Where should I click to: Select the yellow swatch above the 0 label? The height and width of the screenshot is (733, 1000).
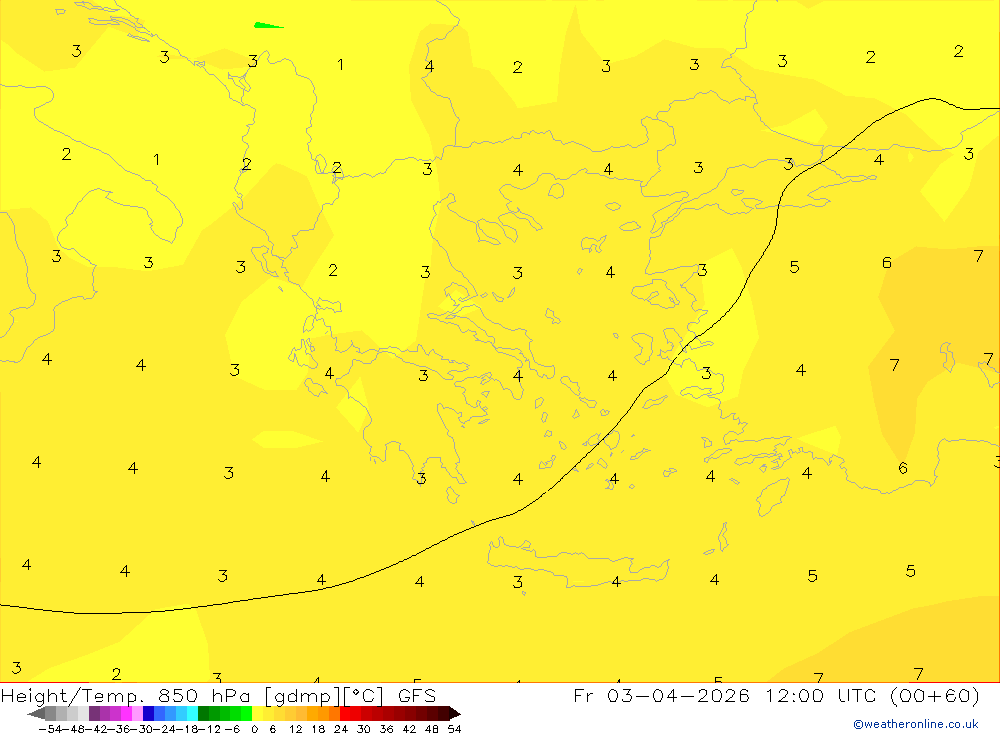coord(257,714)
